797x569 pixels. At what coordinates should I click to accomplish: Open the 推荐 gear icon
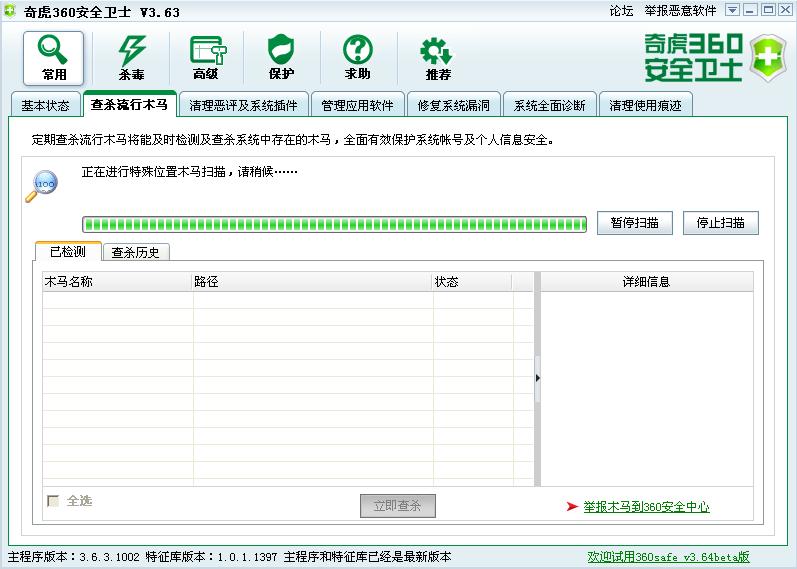(x=437, y=58)
